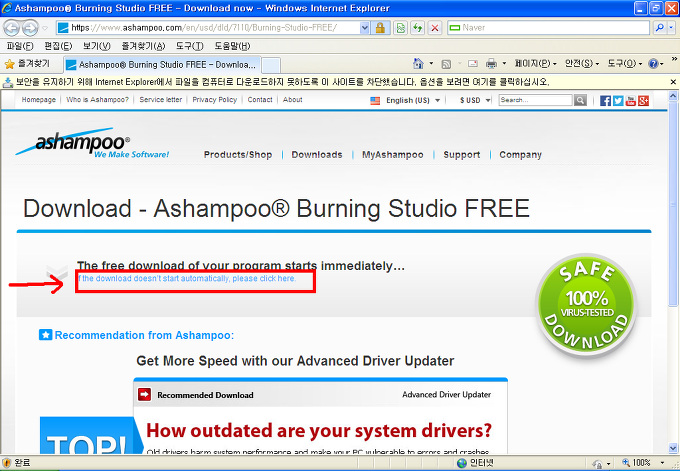The height and width of the screenshot is (471, 680).
Task: Open the Company navigation item
Action: click(x=520, y=154)
